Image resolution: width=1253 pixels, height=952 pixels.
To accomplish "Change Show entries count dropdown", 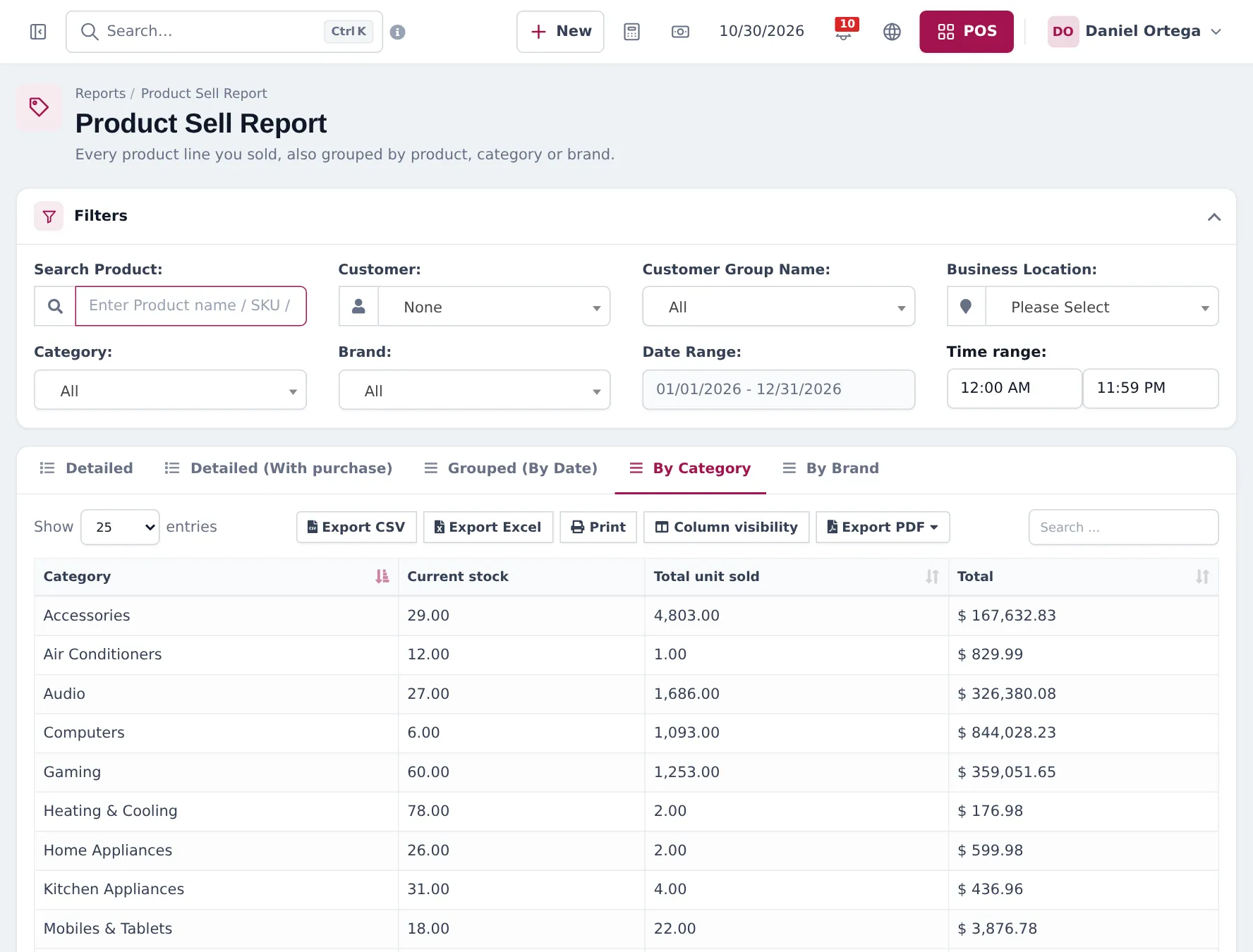I will coord(120,527).
